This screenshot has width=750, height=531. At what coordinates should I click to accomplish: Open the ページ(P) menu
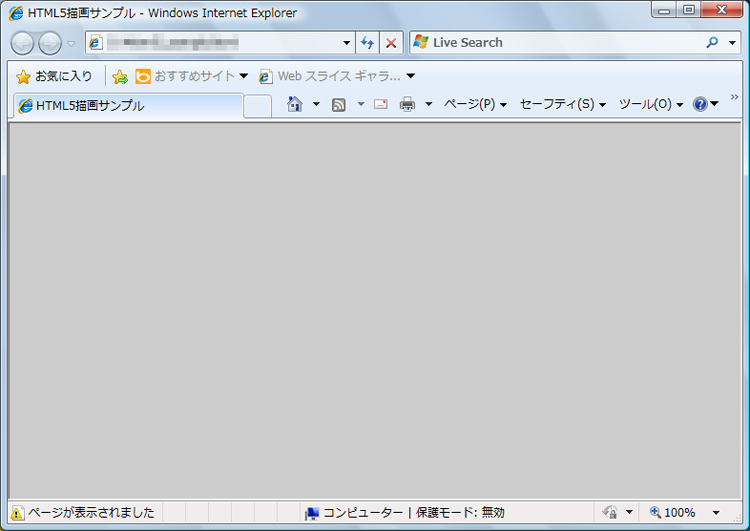click(475, 104)
